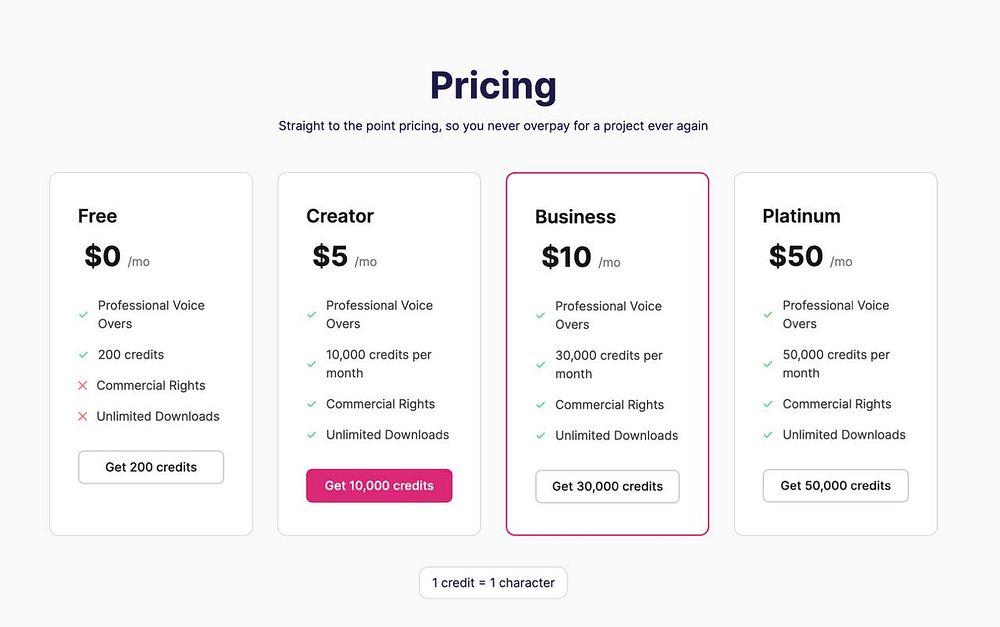Click the checkmark beside 50,000 credits per month
Image resolution: width=1000 pixels, height=627 pixels.
tap(768, 364)
